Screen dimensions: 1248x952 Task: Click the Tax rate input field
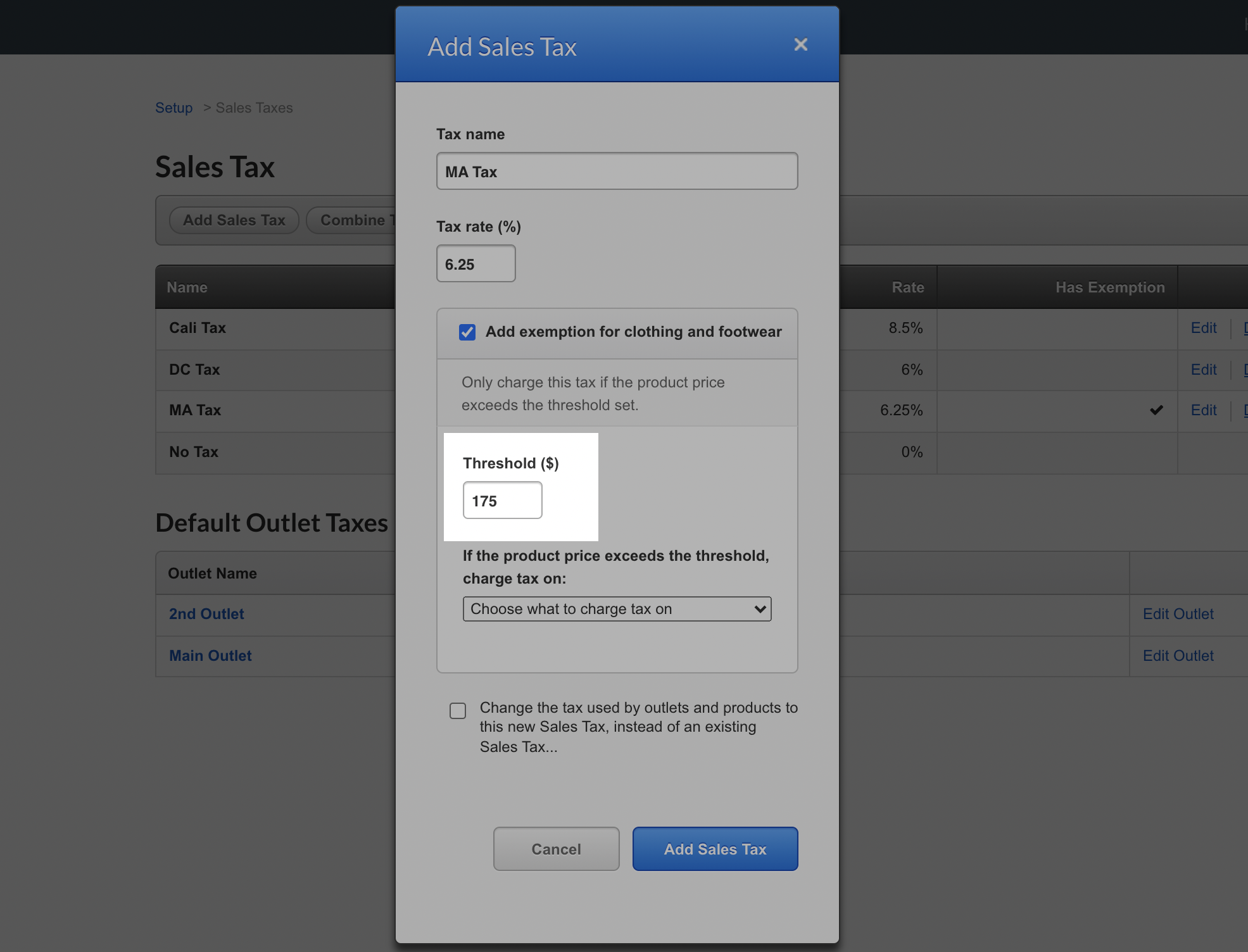[476, 264]
